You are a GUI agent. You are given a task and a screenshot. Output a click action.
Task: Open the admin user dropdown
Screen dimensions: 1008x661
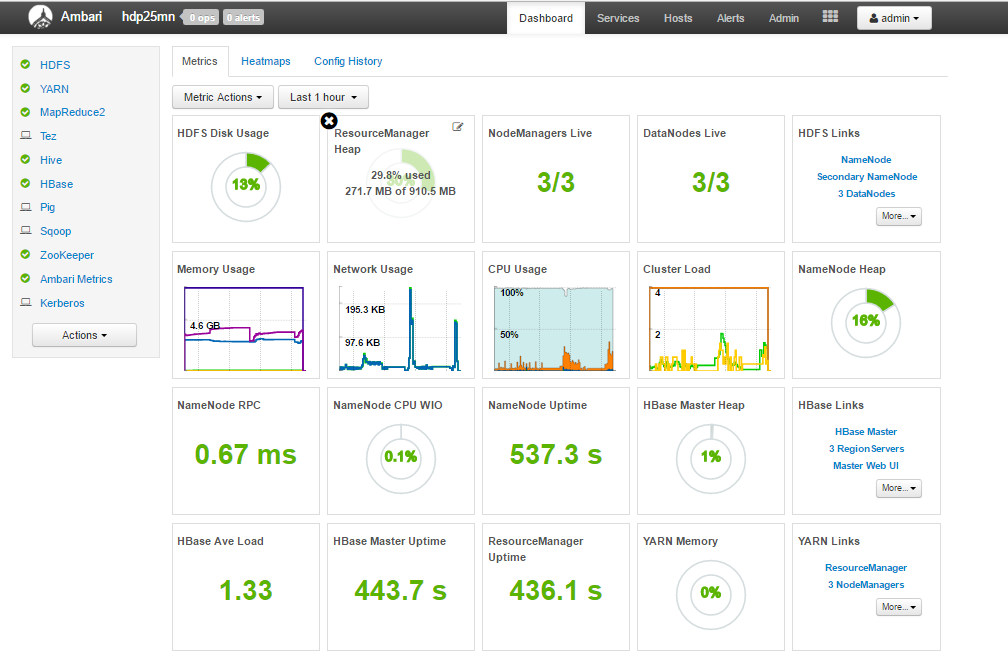894,18
